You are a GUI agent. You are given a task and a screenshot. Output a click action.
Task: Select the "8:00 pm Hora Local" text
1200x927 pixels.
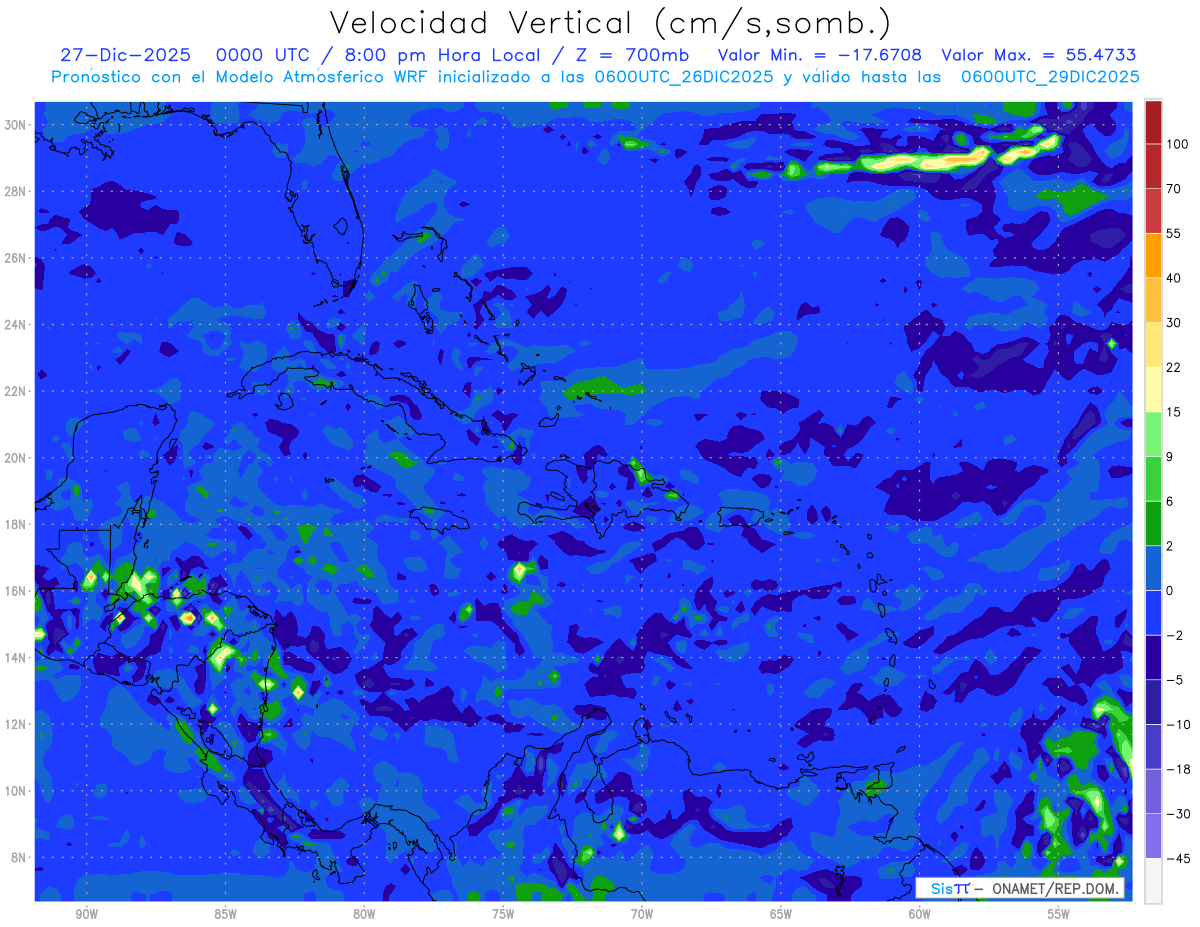click(x=442, y=55)
